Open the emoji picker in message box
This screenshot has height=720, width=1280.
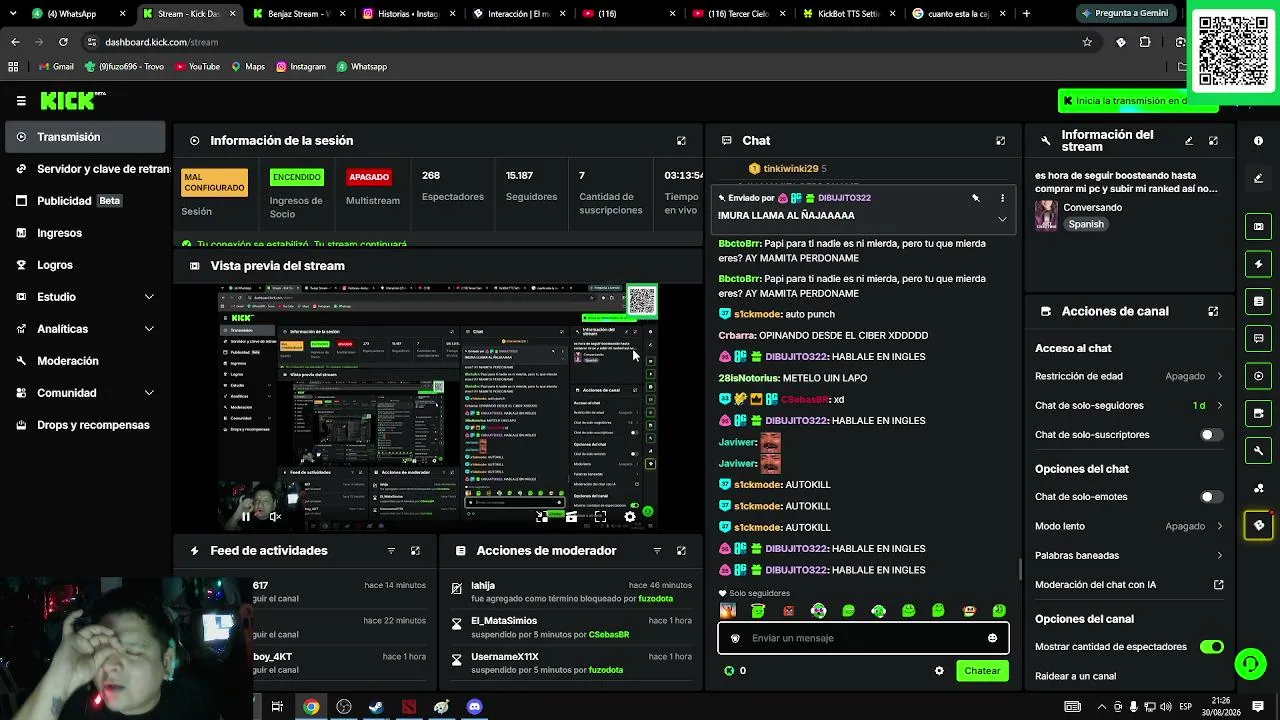(992, 638)
